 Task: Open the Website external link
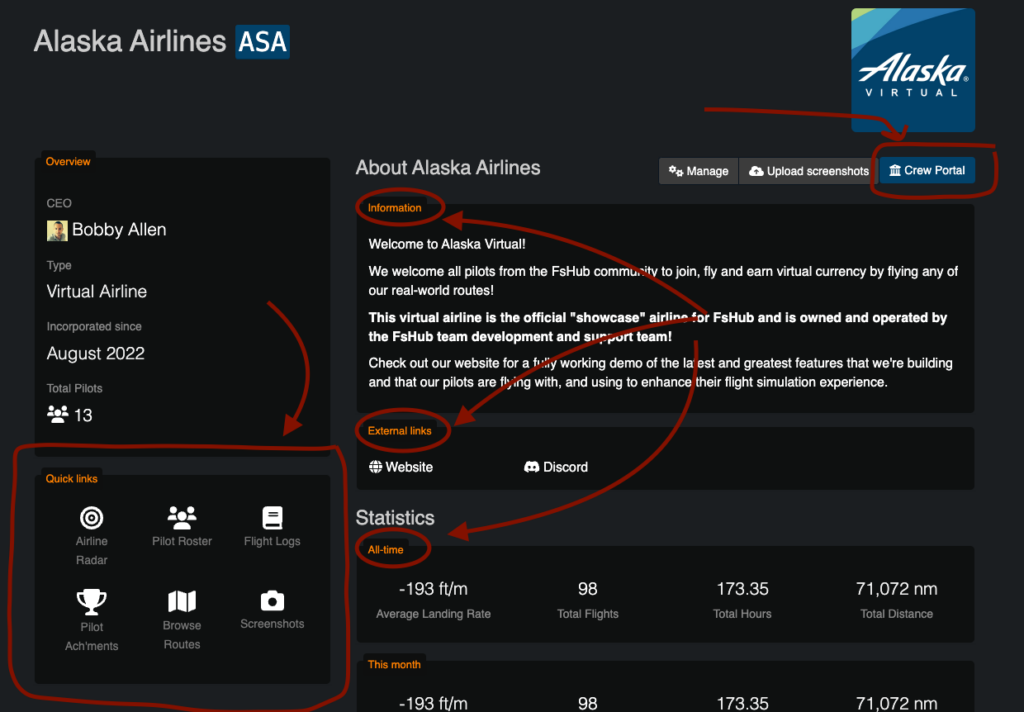(401, 467)
